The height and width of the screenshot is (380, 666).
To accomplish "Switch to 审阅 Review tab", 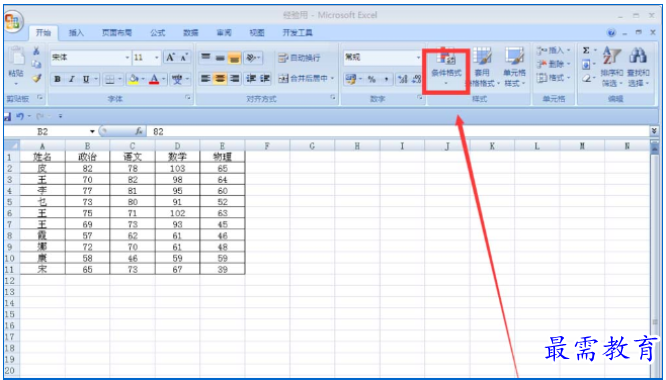I will tap(224, 33).
